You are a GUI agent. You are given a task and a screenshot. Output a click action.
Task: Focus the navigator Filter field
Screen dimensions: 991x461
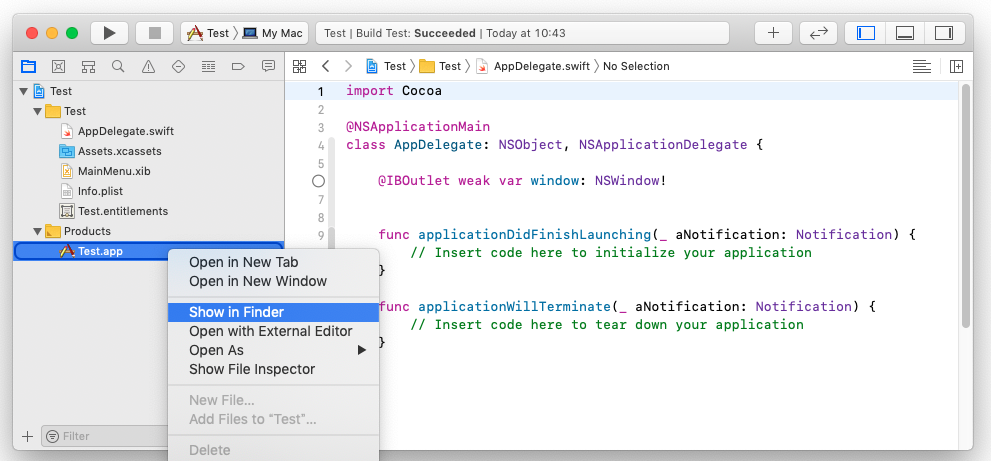105,436
